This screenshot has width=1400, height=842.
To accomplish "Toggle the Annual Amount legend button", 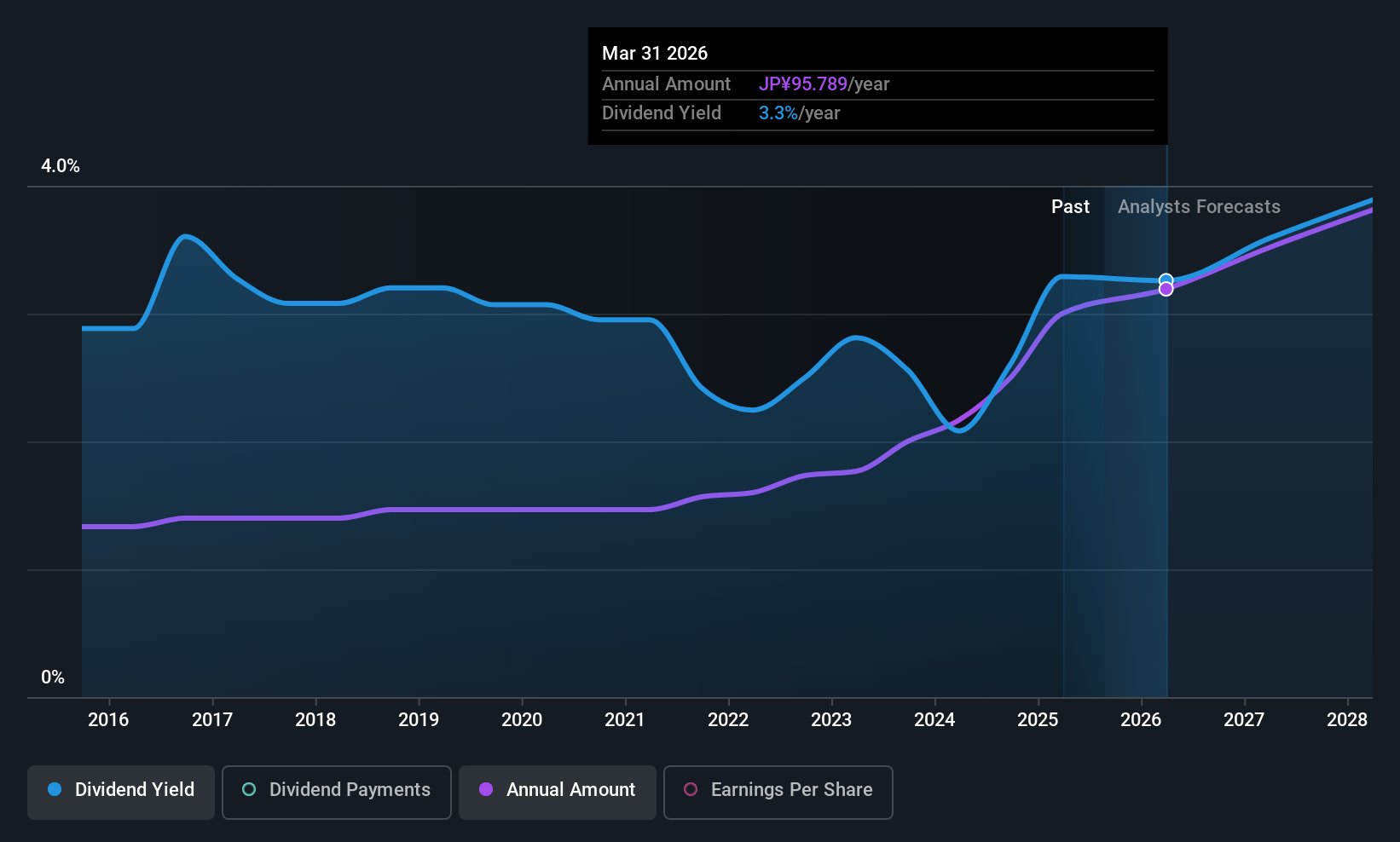I will click(558, 793).
